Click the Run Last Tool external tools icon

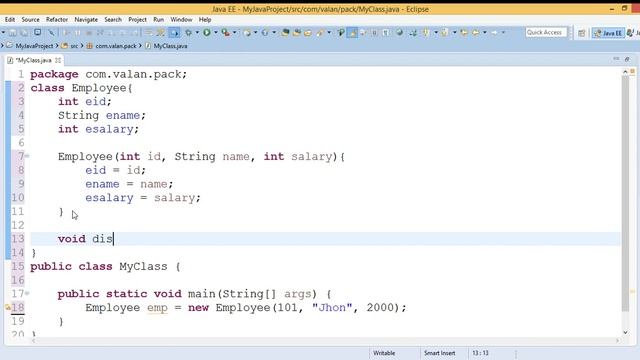[225, 32]
